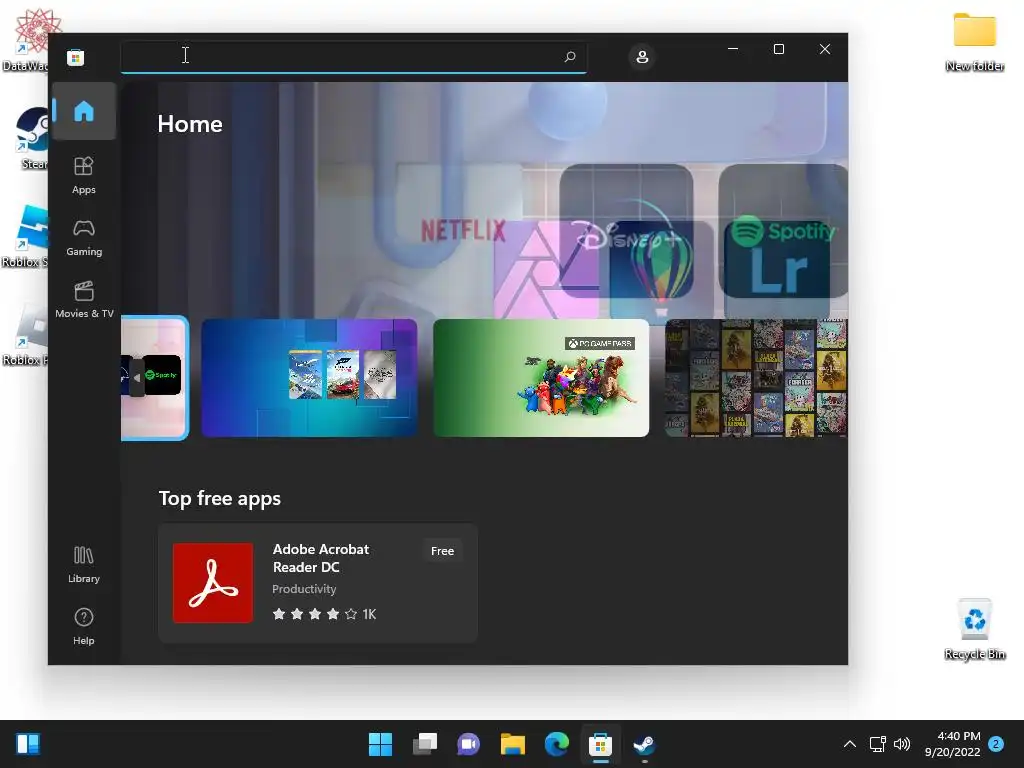Launch Microsoft Edge from the taskbar
Image resolution: width=1024 pixels, height=768 pixels.
tap(556, 744)
